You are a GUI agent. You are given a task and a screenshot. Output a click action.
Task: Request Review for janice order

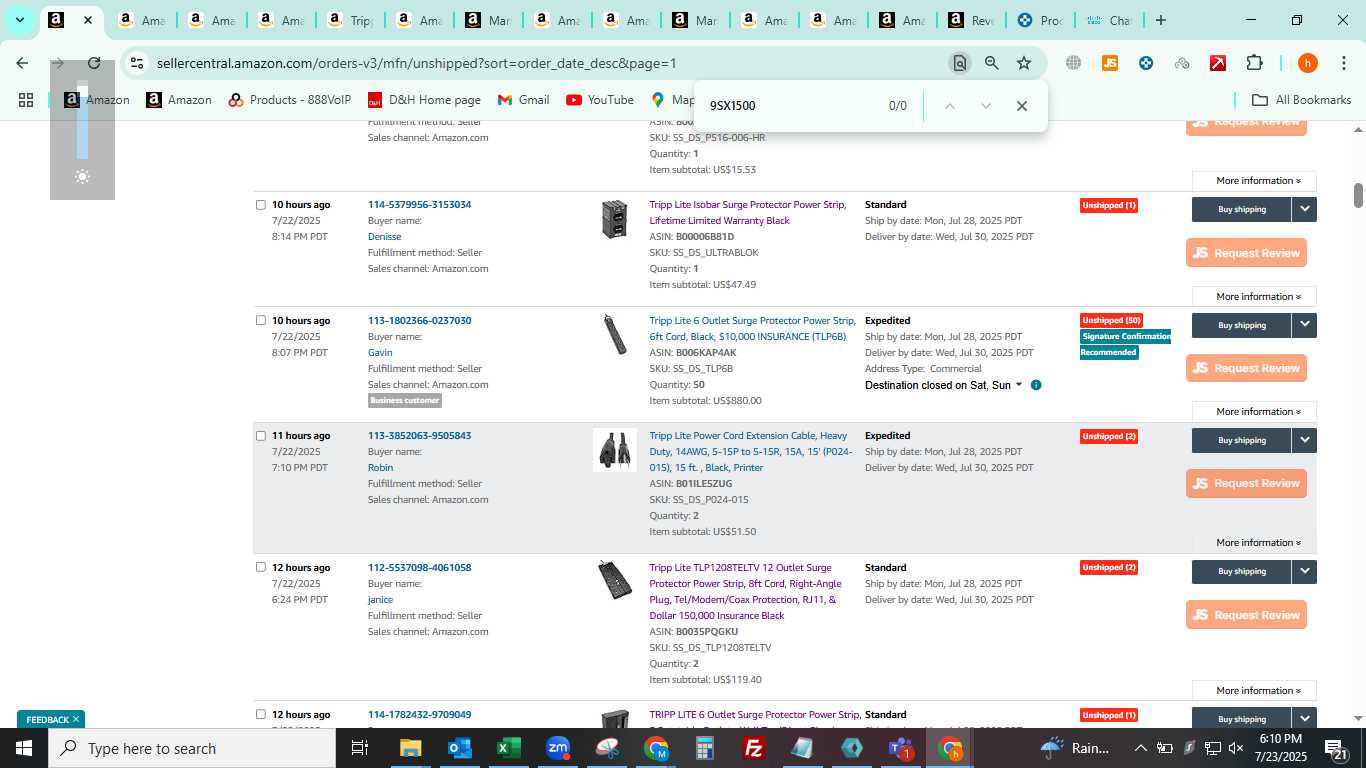pyautogui.click(x=1246, y=615)
